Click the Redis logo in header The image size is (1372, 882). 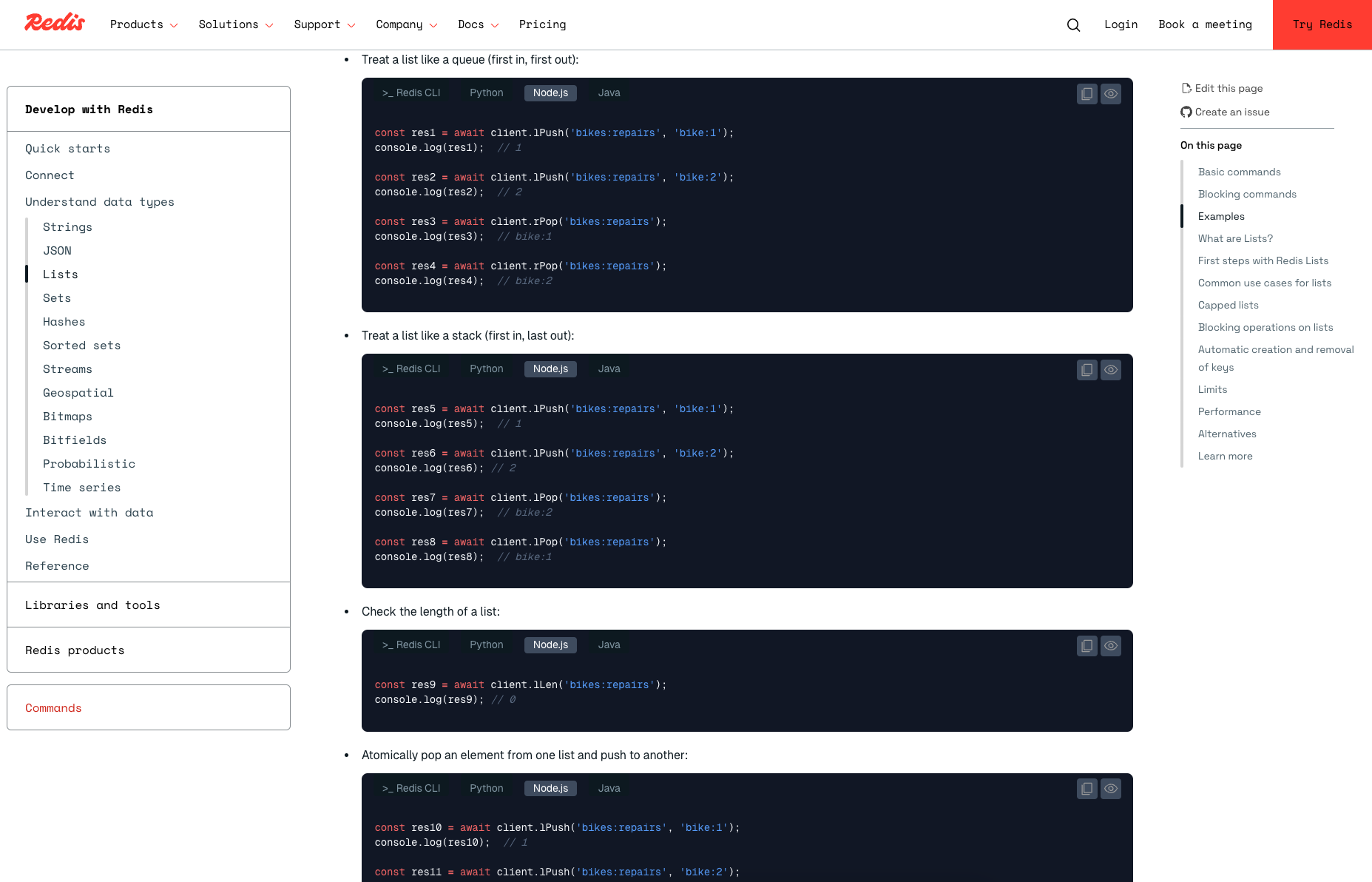coord(55,24)
